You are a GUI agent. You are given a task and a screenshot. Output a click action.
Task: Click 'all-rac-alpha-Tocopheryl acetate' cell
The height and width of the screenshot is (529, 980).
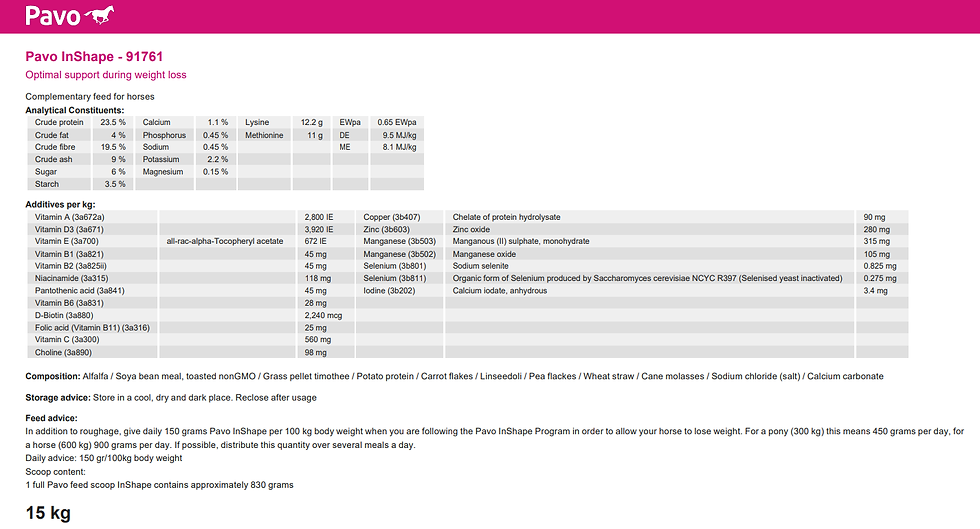click(225, 241)
